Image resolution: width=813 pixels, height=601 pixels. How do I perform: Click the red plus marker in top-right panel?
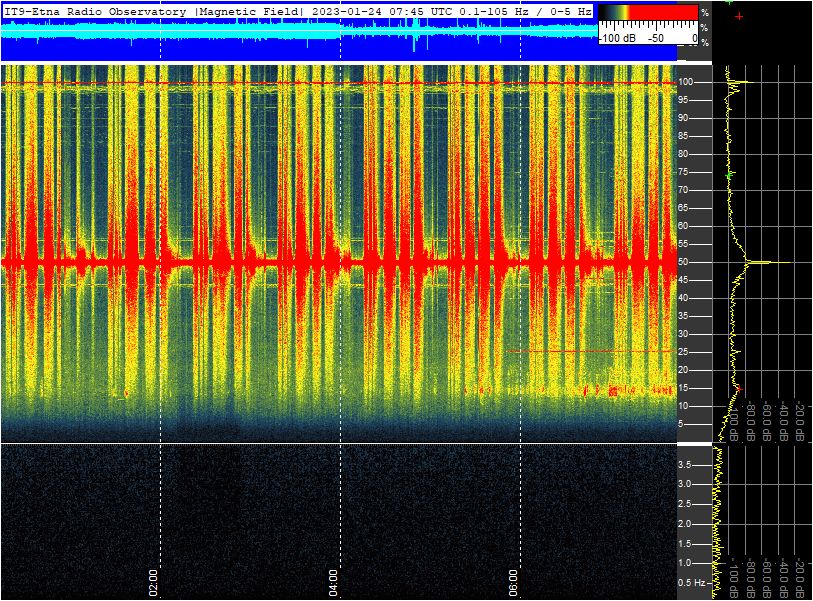[739, 17]
